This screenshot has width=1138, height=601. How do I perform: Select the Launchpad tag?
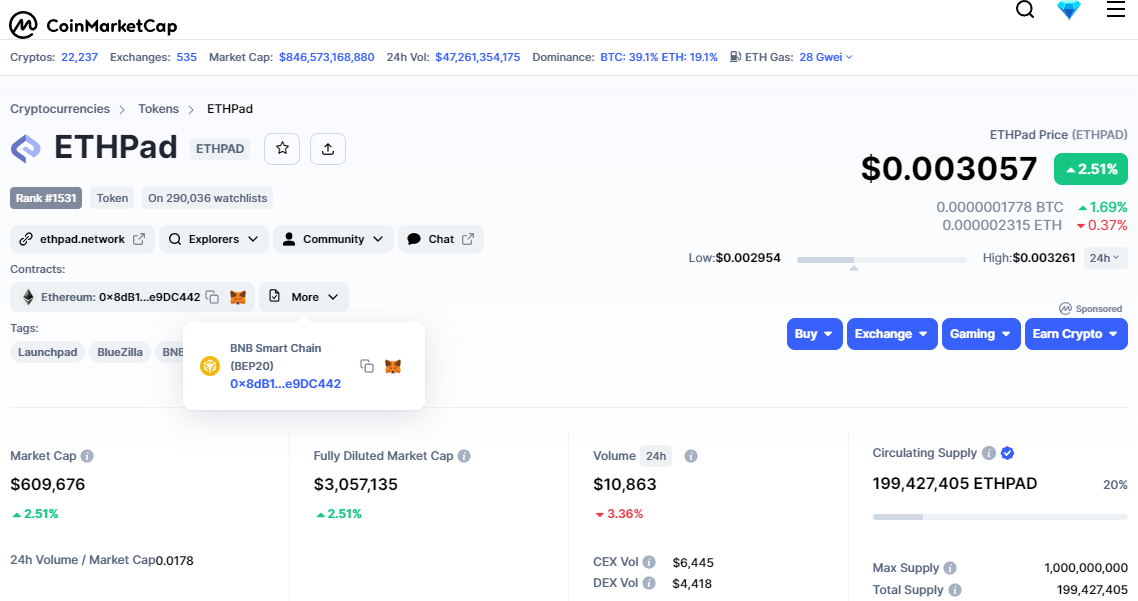click(x=47, y=352)
